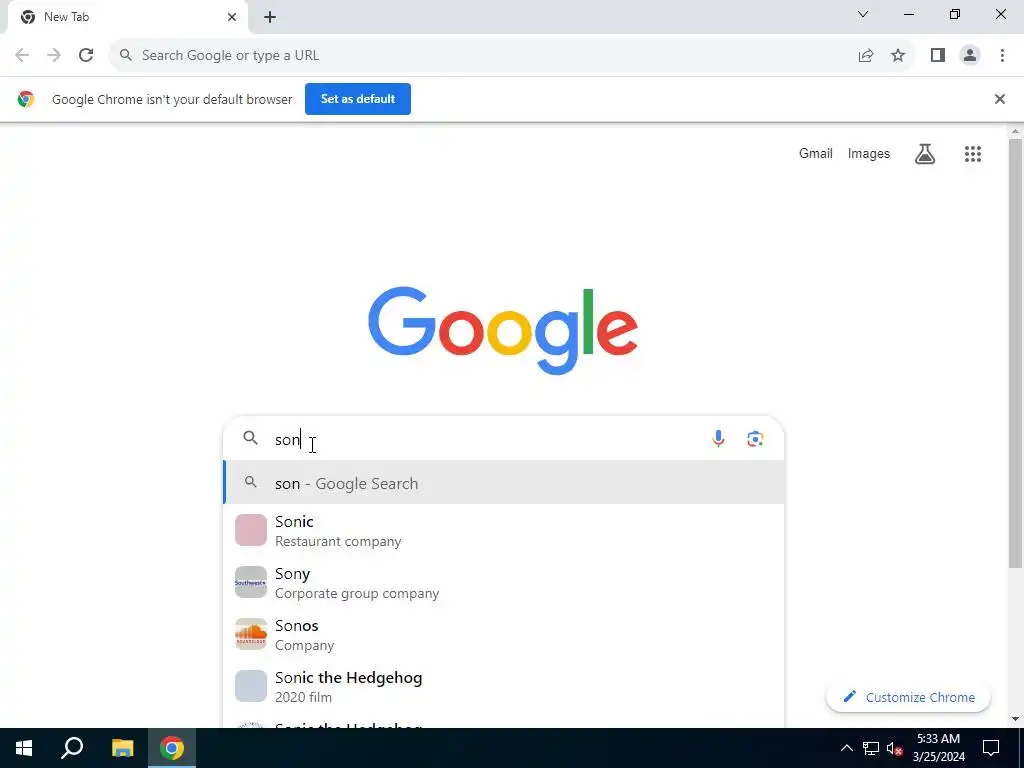
Task: Open the taskbar clock showing 5:33 AM
Action: pyautogui.click(x=938, y=748)
